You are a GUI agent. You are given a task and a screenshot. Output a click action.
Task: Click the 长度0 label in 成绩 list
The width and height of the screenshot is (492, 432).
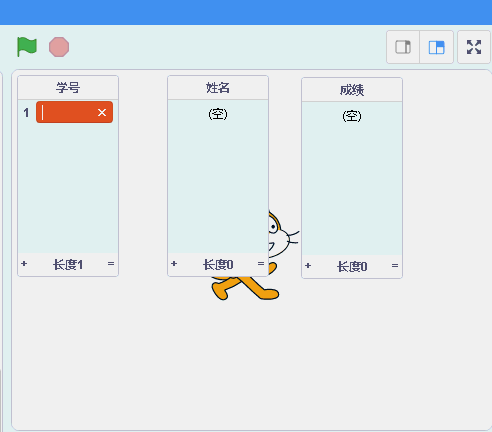[x=352, y=267]
